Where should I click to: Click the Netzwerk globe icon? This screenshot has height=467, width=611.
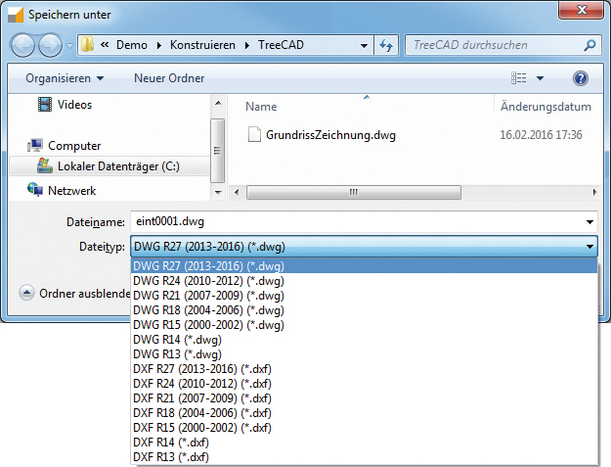pos(35,190)
